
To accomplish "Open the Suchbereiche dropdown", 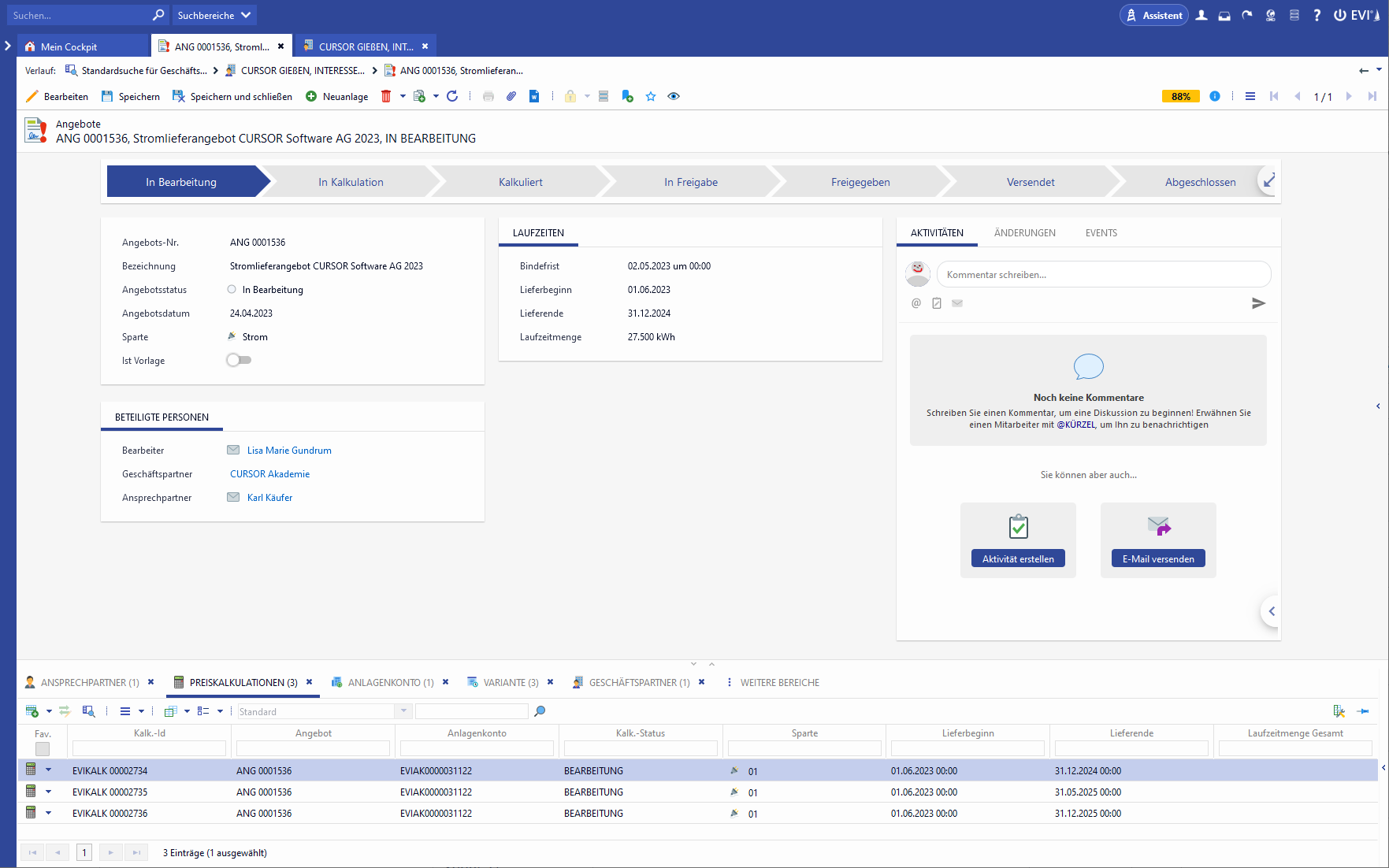I will (214, 15).
